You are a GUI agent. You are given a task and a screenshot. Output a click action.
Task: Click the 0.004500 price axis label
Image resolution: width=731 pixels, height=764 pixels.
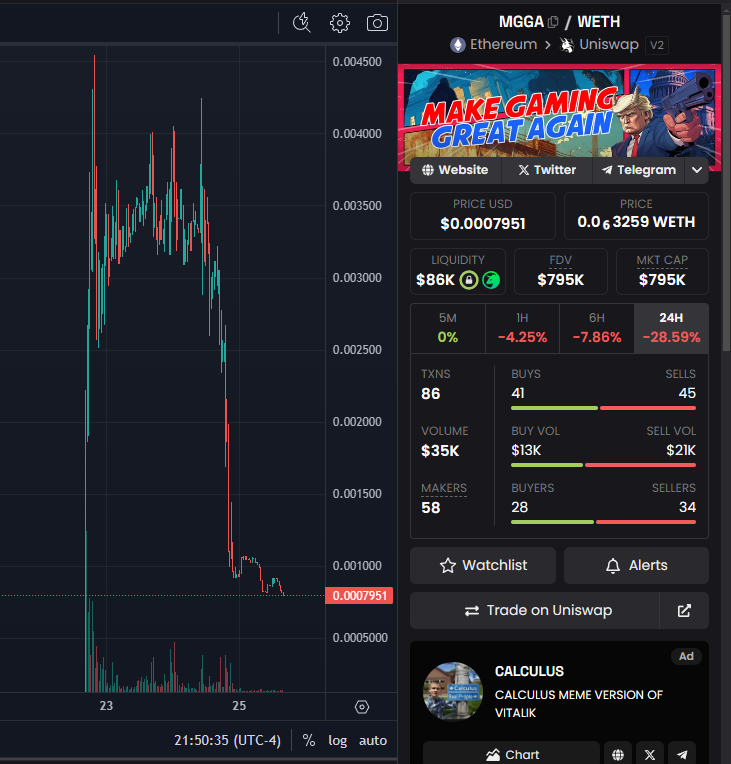pyautogui.click(x=357, y=62)
